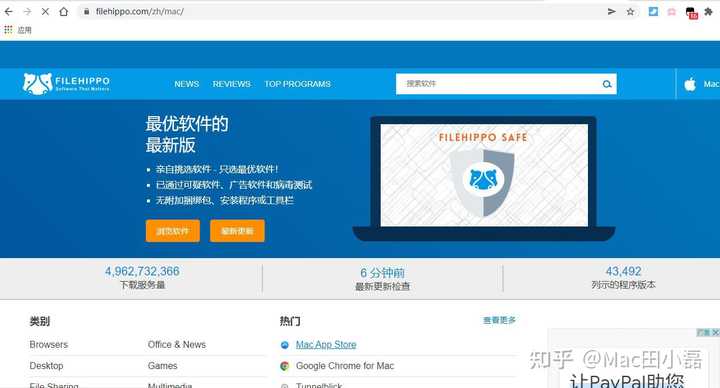Viewport: 720px width, 388px height.
Task: Open the Mac App Store link
Action: tap(326, 344)
